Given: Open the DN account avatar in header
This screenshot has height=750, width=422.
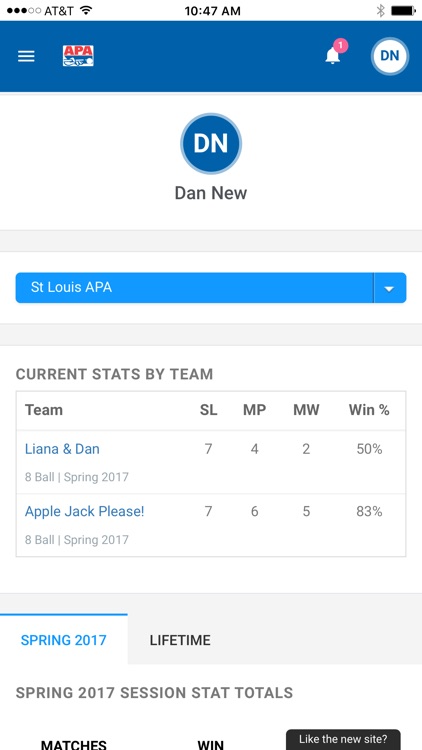Looking at the screenshot, I should (390, 56).
